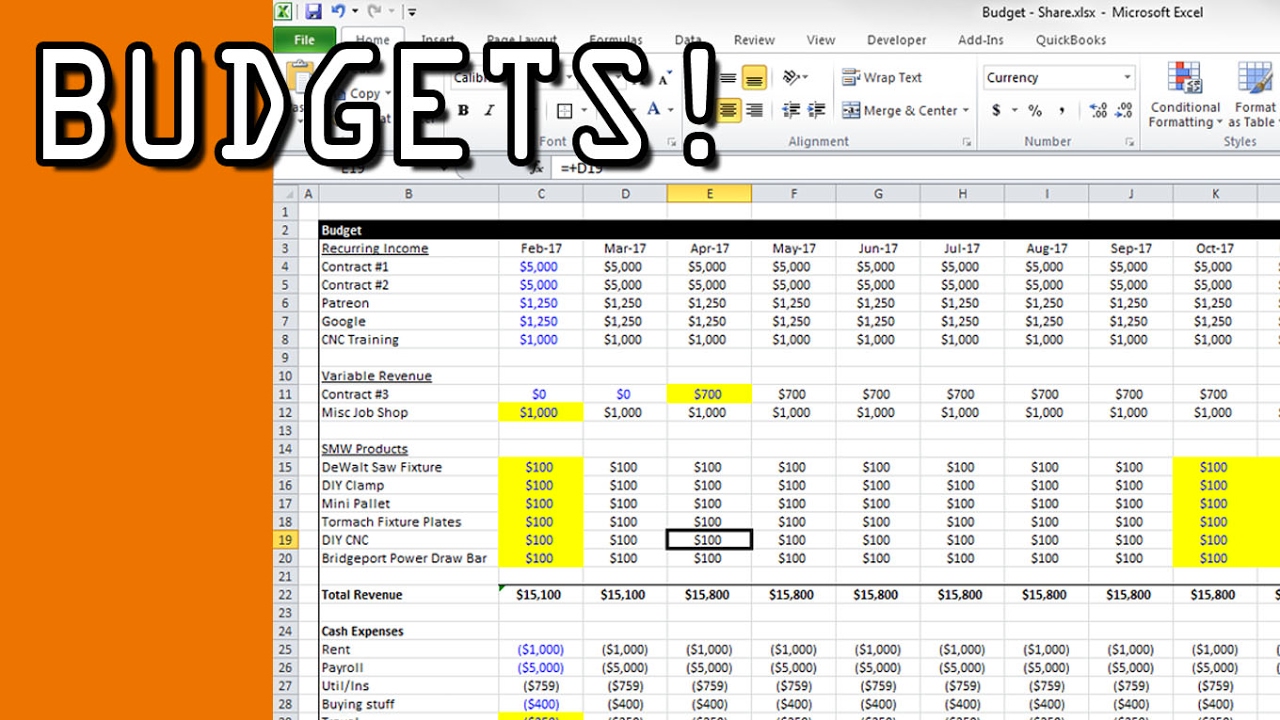Open Conditional Formatting icon

coord(1185,79)
